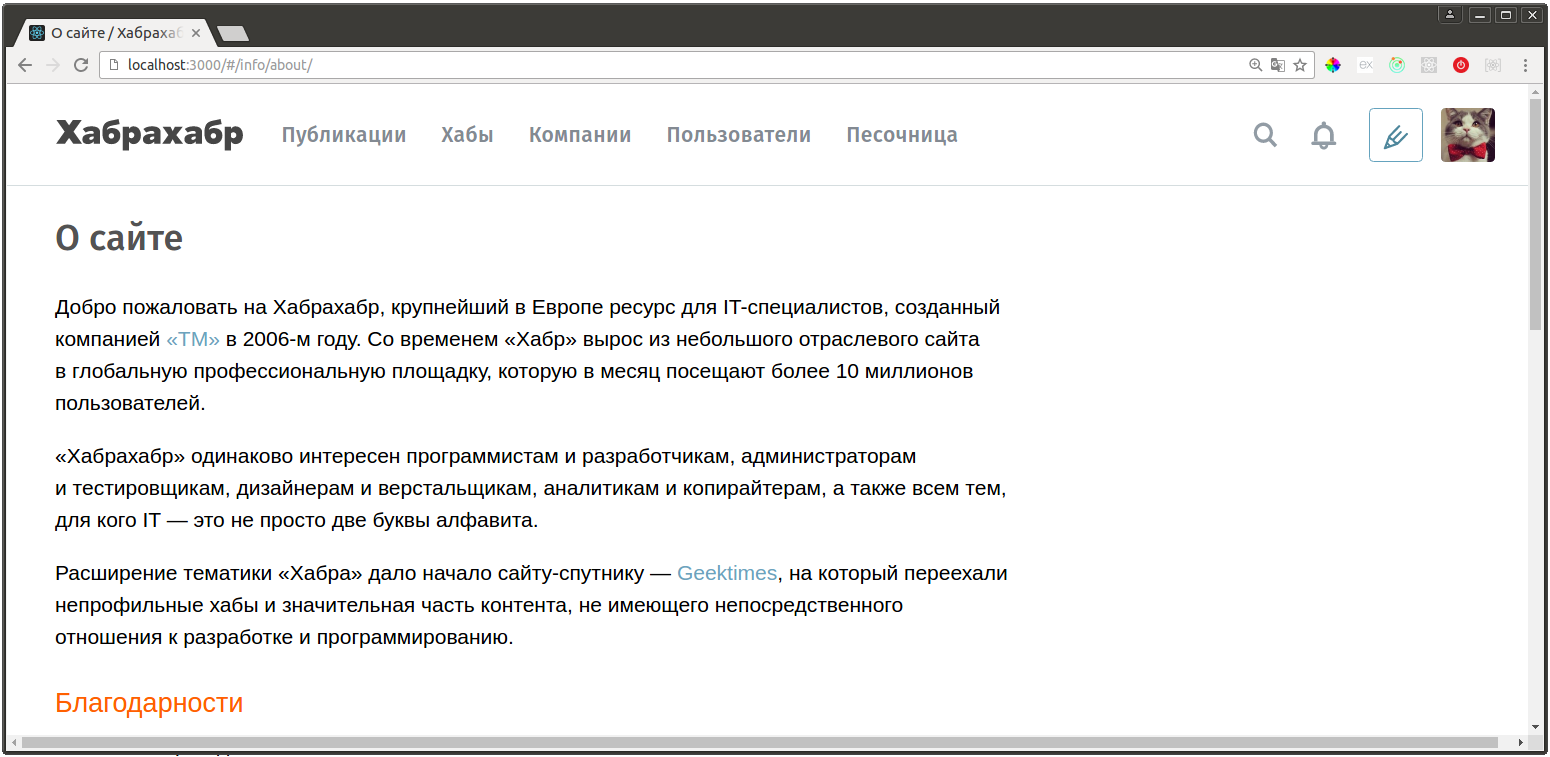This screenshot has height=757, width=1550.
Task: Click the horizontal scrollbar right arrow
Action: (x=1520, y=742)
